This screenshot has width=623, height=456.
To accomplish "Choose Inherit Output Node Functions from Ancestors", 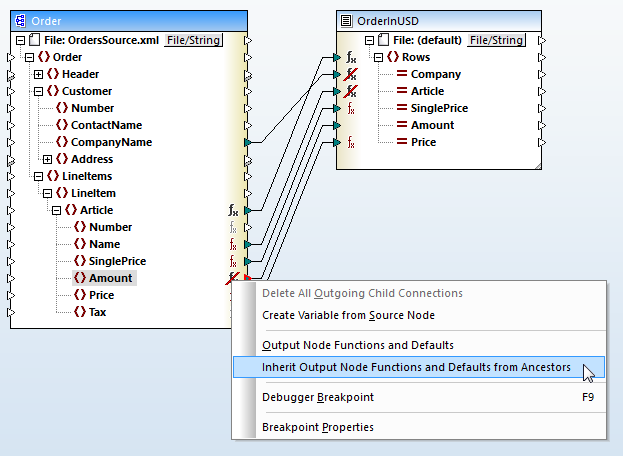I will (416, 368).
